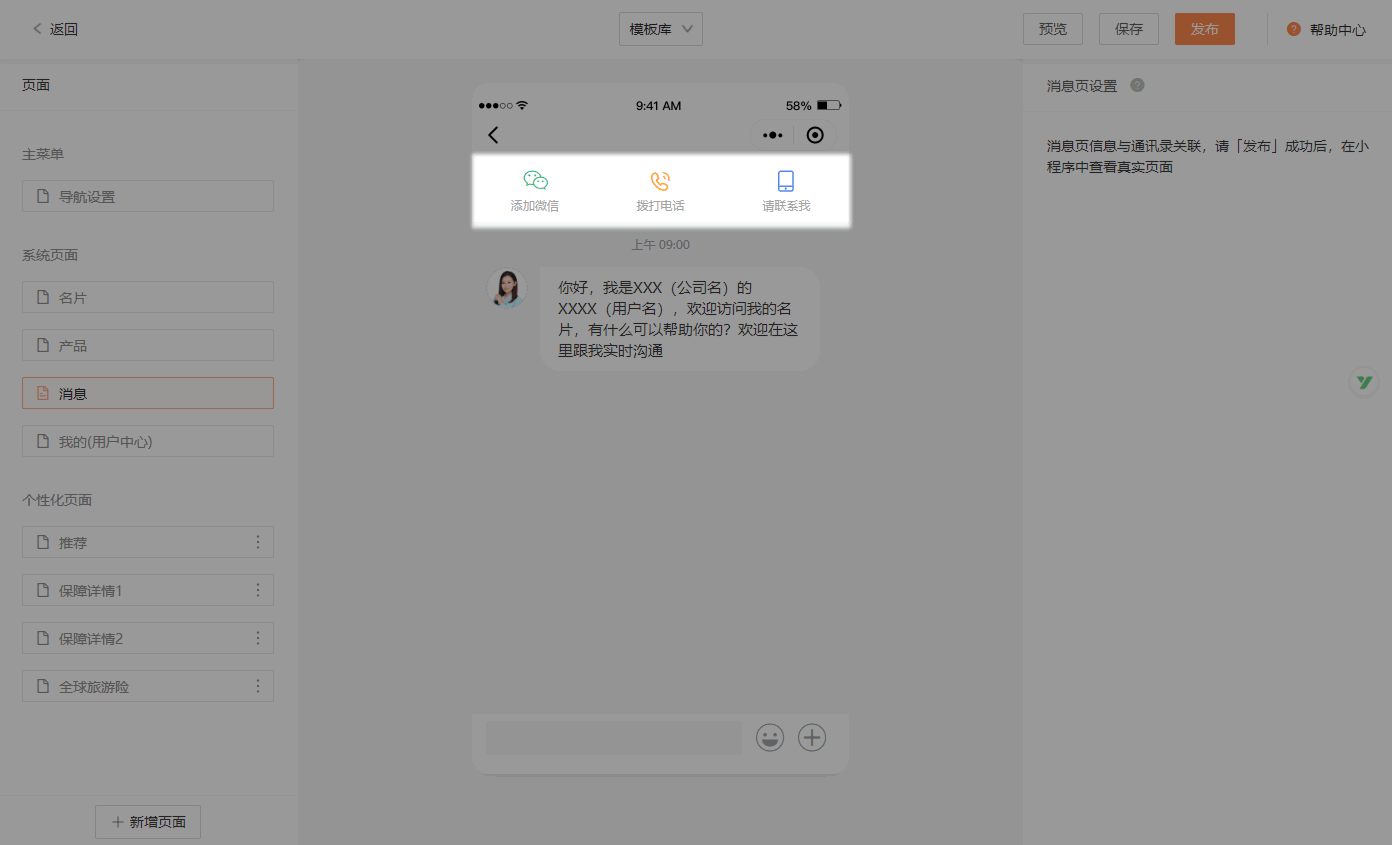
Task: Select the 名片 system page
Action: click(x=148, y=297)
